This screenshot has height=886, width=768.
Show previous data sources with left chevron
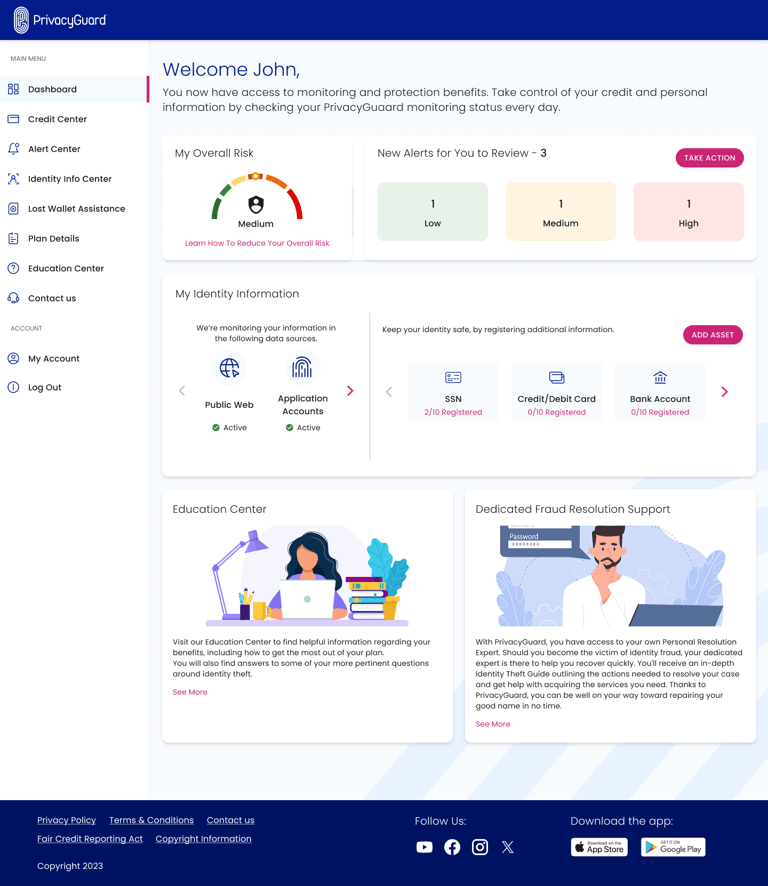pos(182,390)
